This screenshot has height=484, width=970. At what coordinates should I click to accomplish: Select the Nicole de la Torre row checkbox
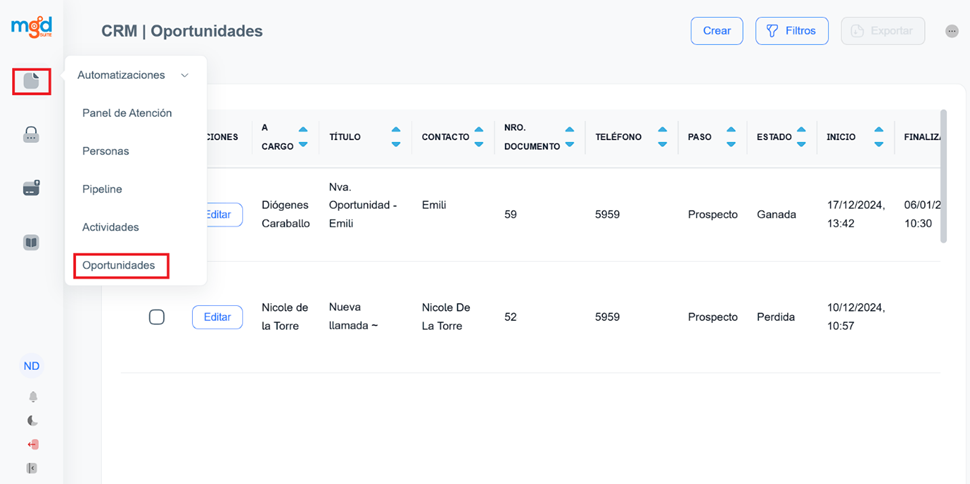point(157,317)
